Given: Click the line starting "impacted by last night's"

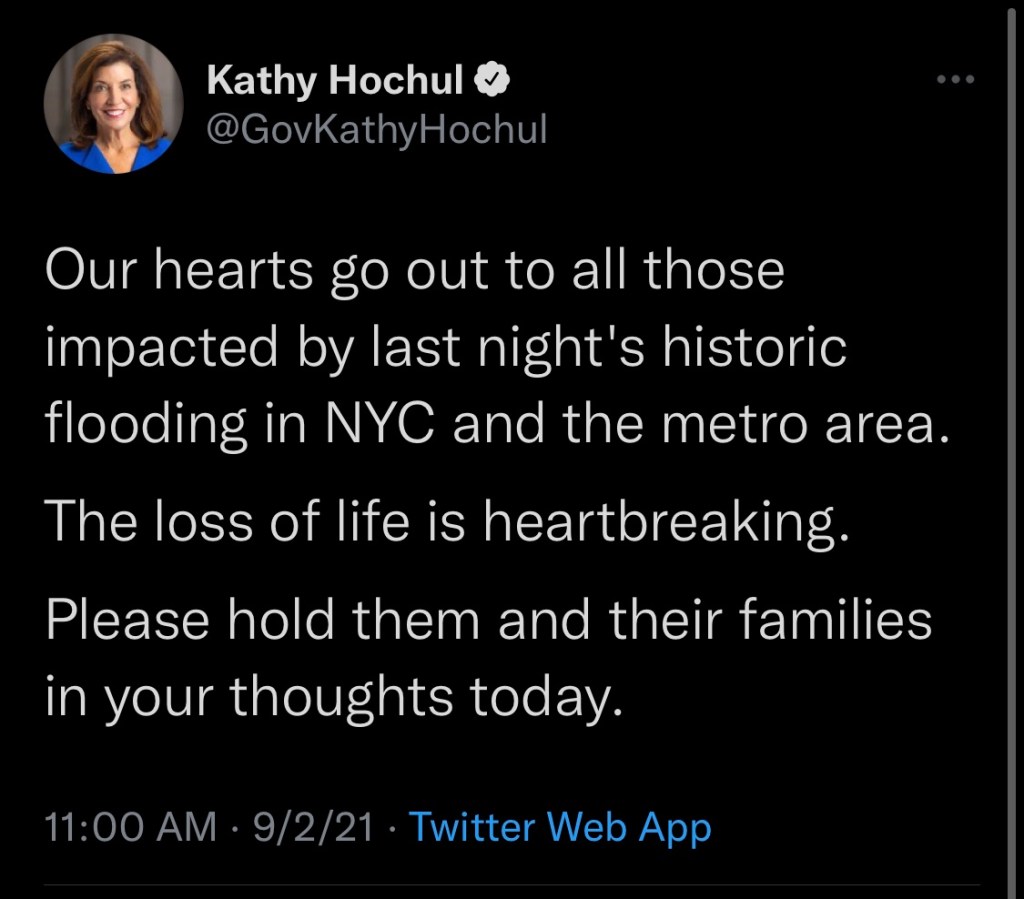Looking at the screenshot, I should pos(446,348).
